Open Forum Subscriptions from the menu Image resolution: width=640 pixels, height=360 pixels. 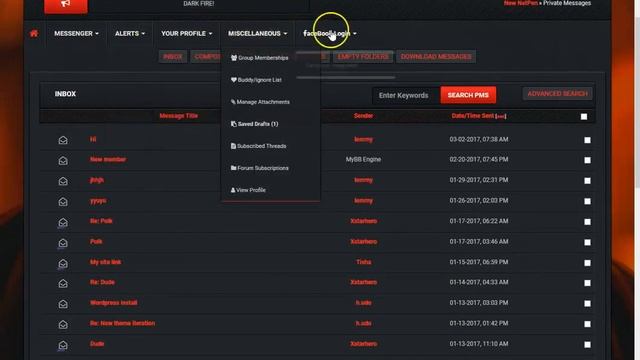260,168
